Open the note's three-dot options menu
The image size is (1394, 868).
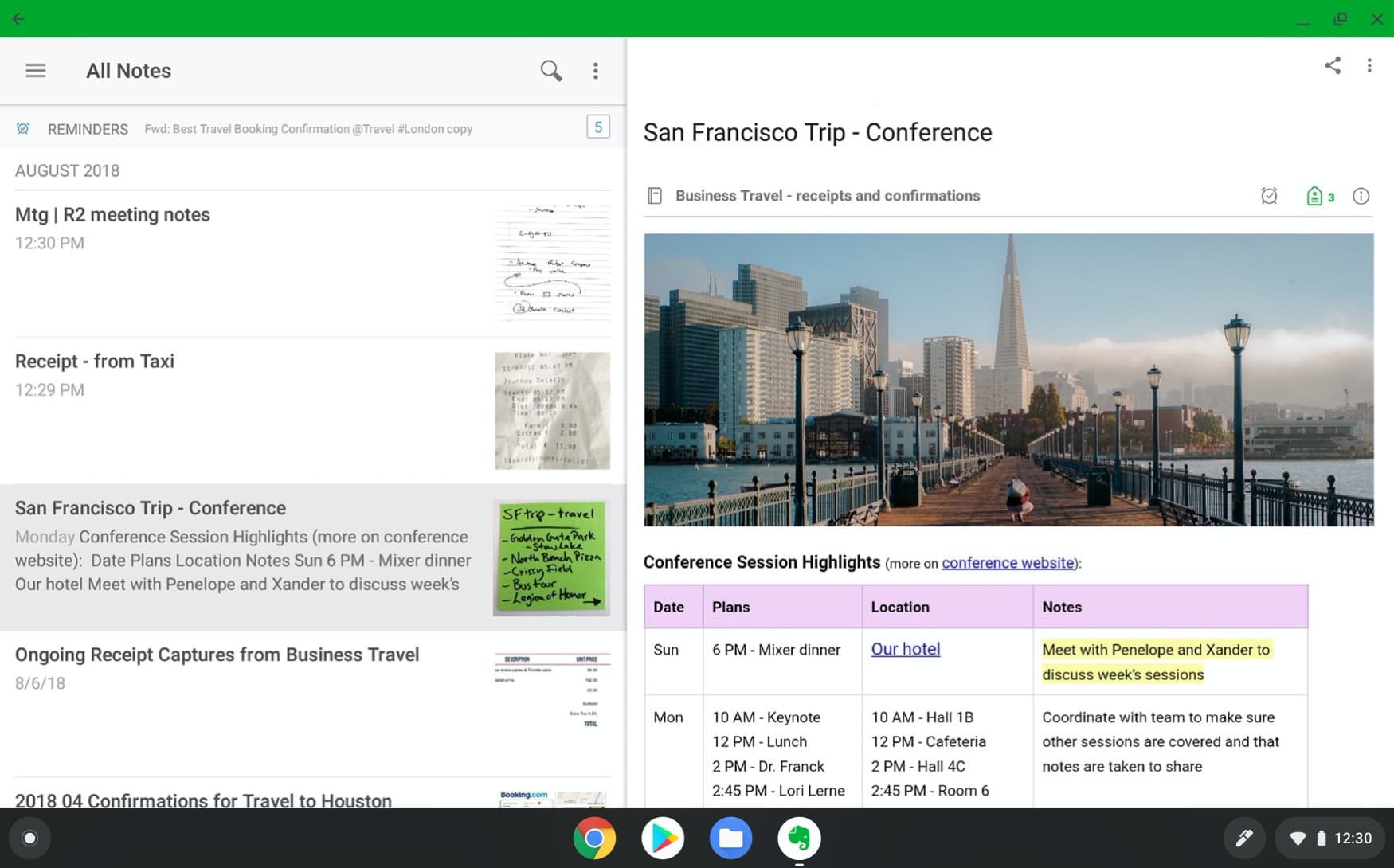point(1369,65)
